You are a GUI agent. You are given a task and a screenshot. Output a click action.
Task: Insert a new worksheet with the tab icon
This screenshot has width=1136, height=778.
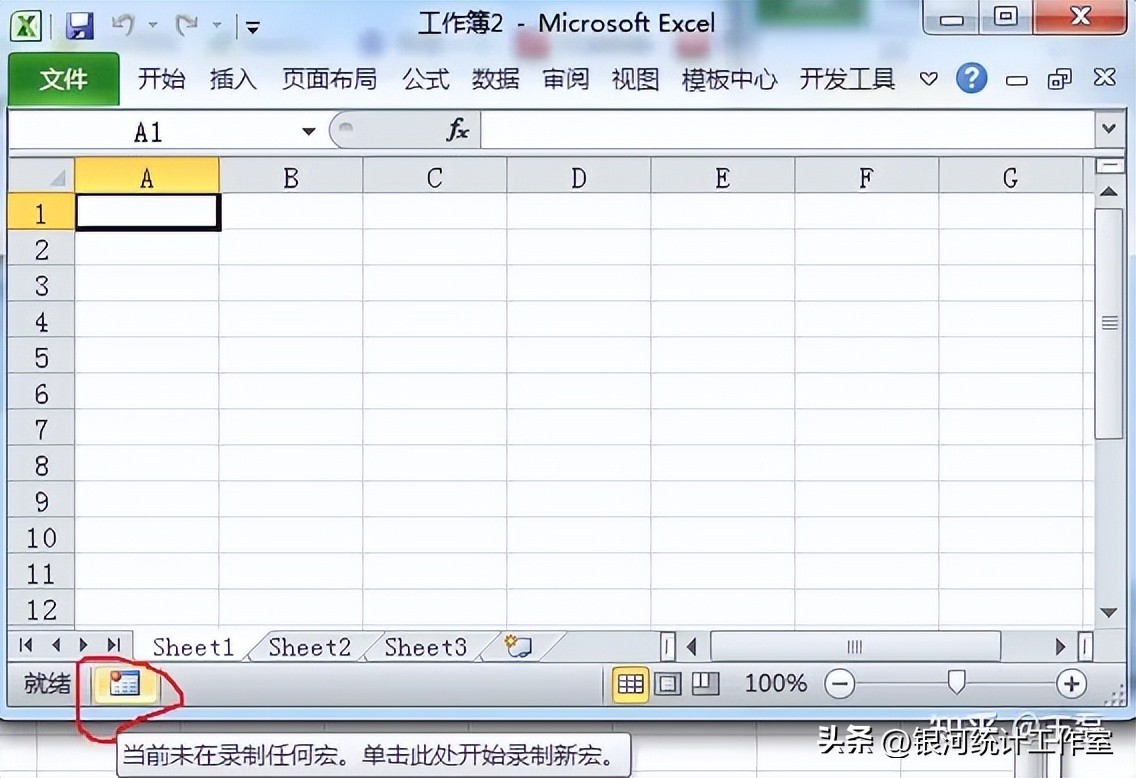[519, 645]
